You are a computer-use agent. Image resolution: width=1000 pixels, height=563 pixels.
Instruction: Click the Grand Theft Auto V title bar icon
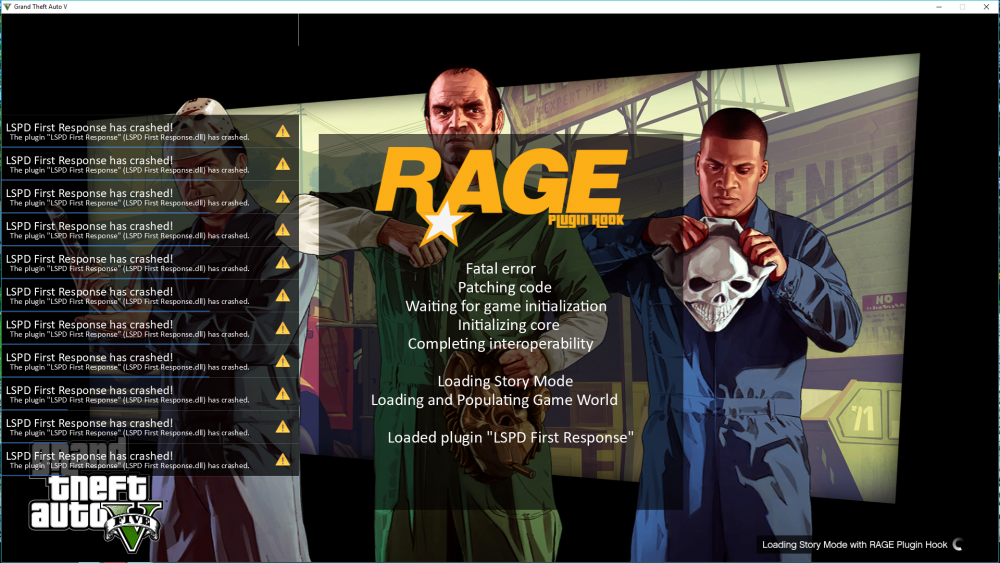7,6
